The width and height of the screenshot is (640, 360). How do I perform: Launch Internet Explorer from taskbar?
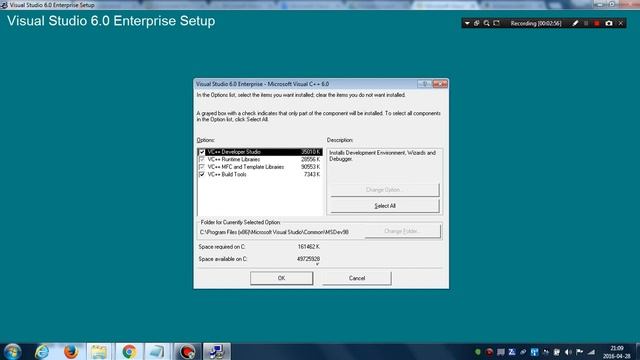pyautogui.click(x=42, y=351)
